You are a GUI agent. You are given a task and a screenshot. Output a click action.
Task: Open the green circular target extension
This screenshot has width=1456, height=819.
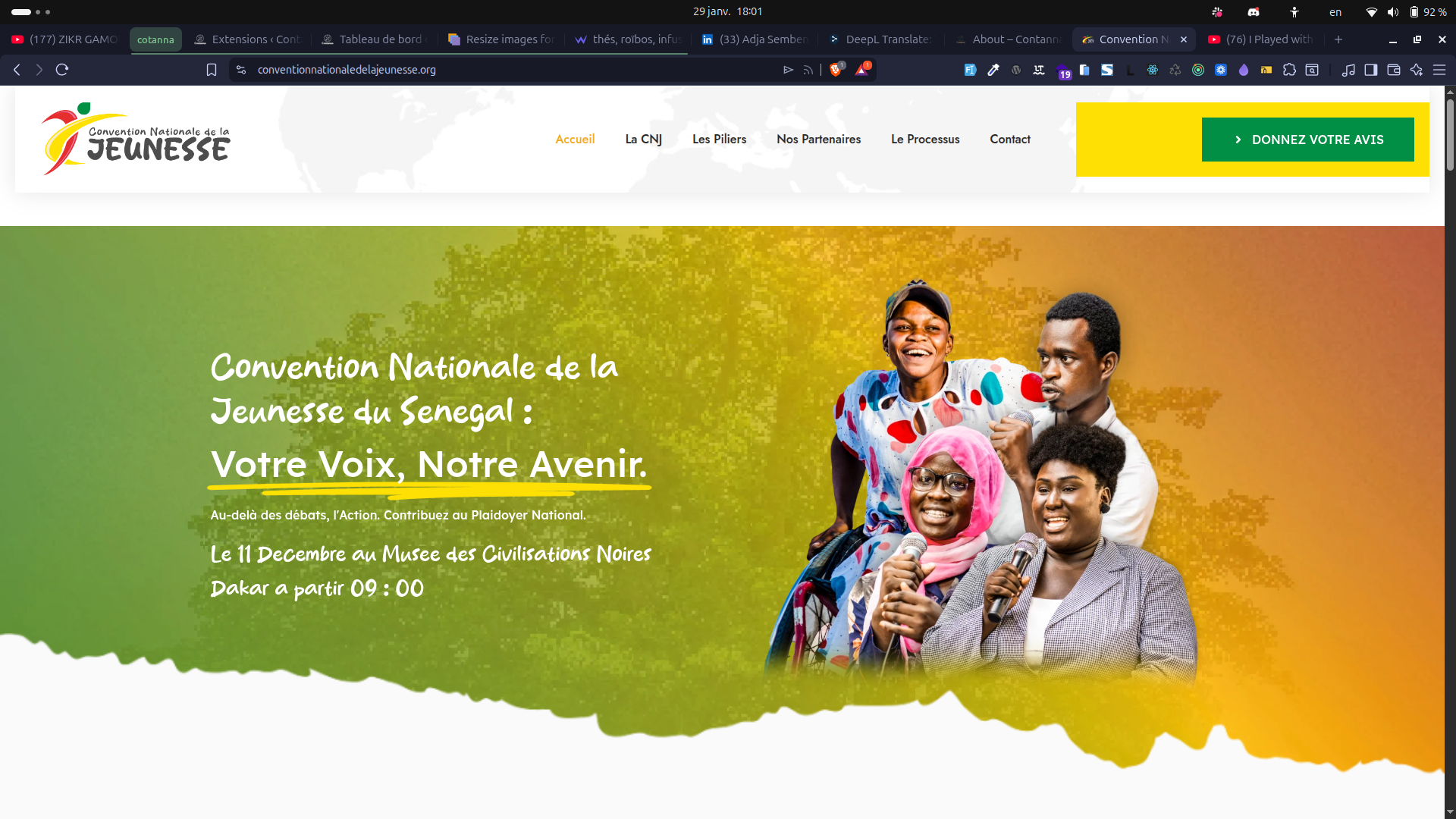(x=1198, y=70)
